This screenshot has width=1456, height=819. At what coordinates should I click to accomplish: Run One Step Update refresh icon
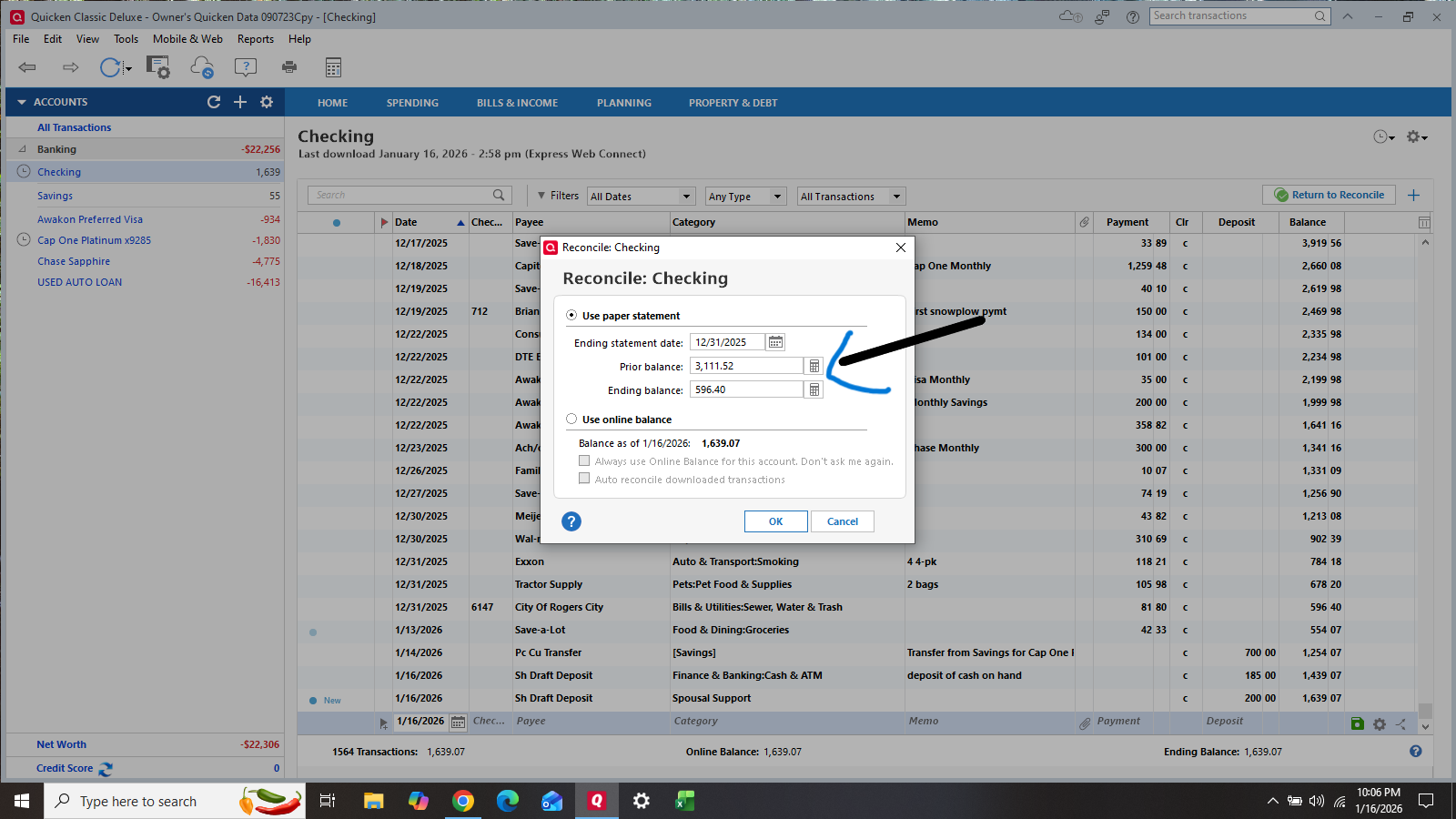click(110, 67)
